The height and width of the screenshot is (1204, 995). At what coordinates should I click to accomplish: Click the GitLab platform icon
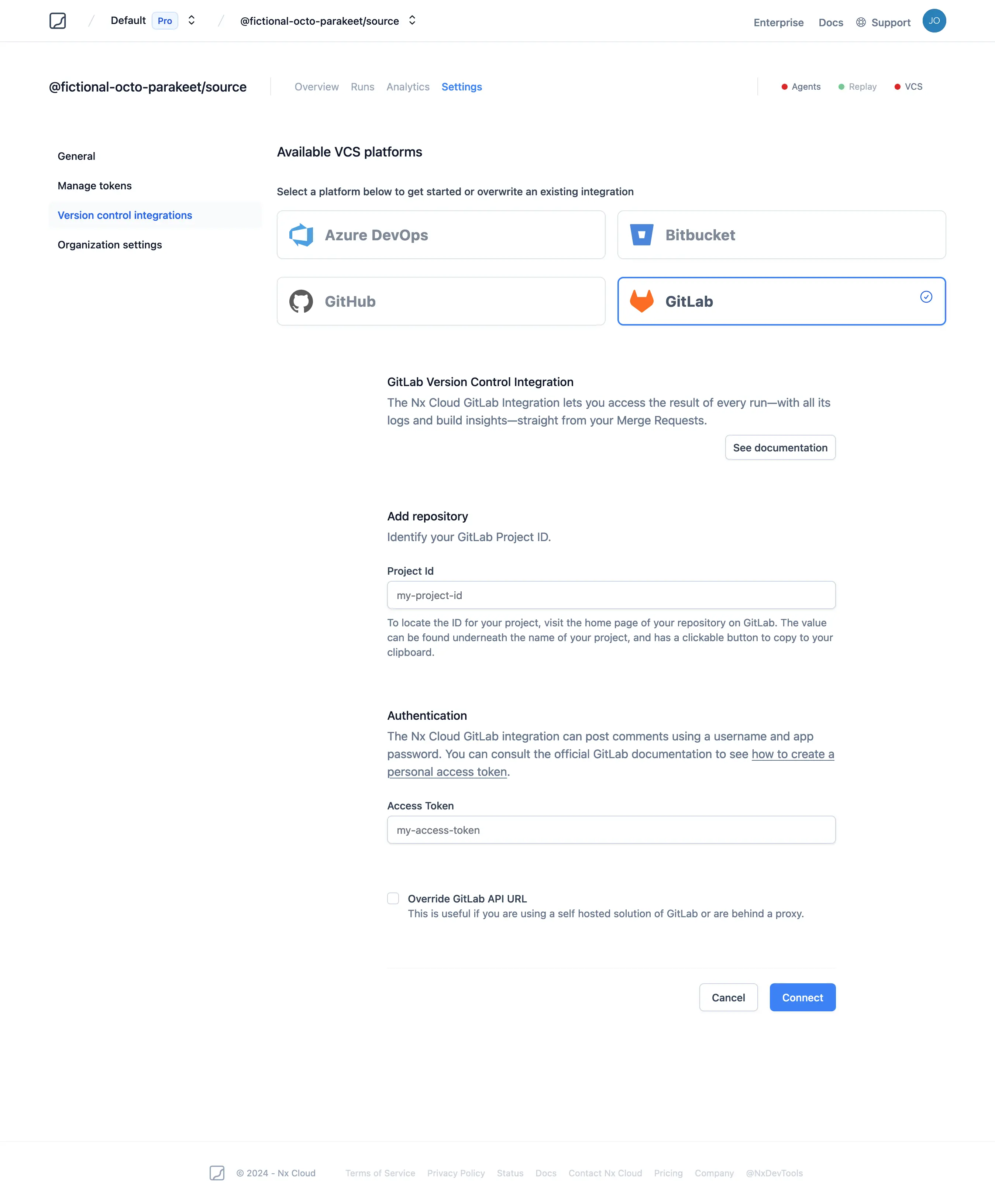pyautogui.click(x=641, y=300)
